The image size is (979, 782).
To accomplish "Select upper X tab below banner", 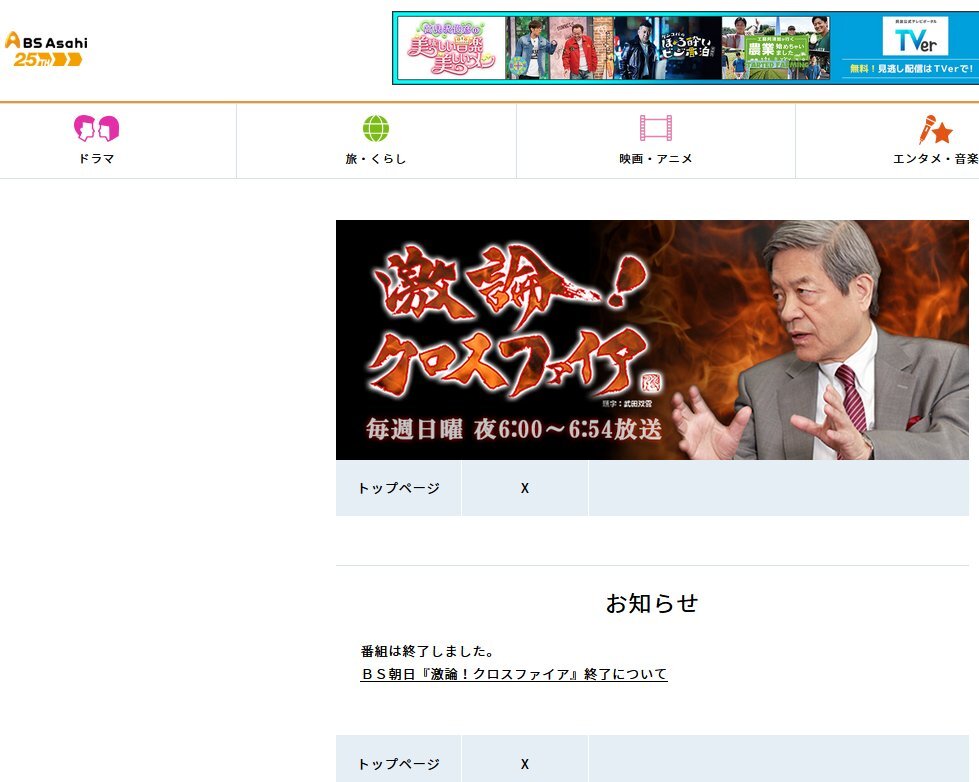I will [524, 488].
